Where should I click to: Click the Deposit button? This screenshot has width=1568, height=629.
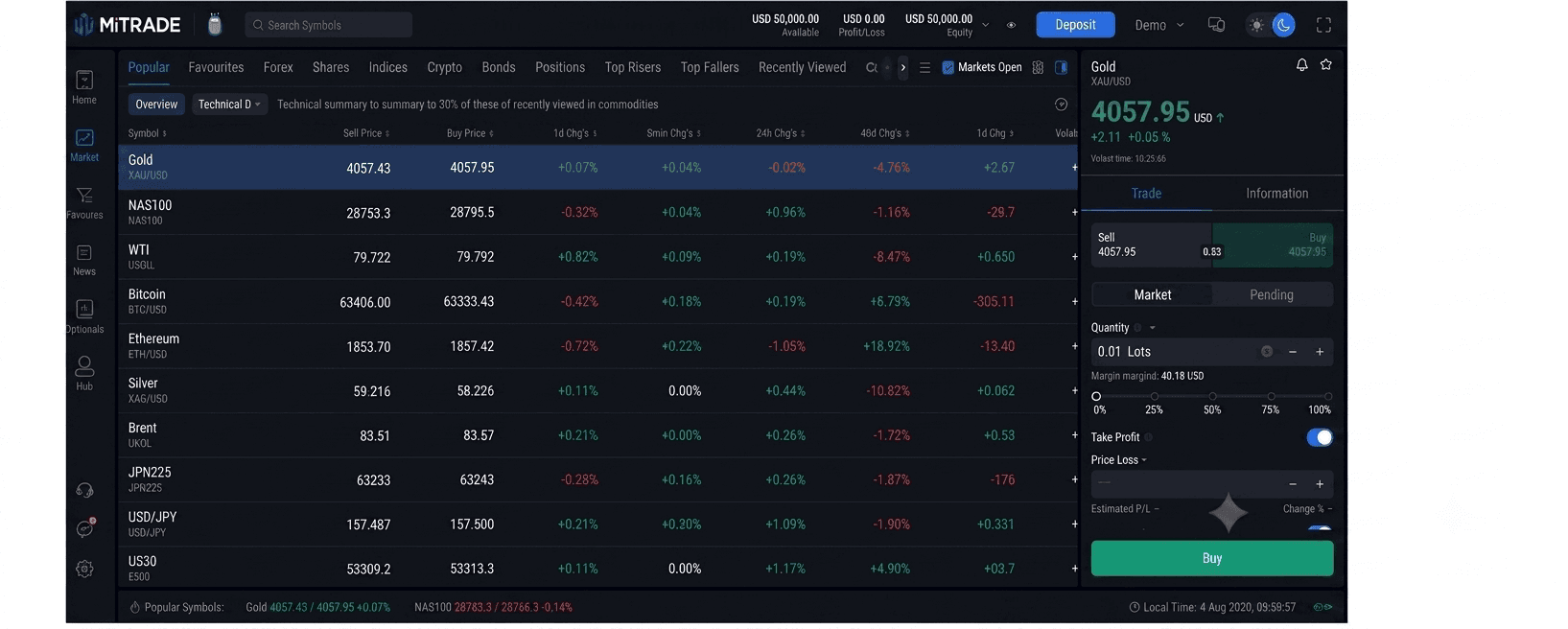1075,25
